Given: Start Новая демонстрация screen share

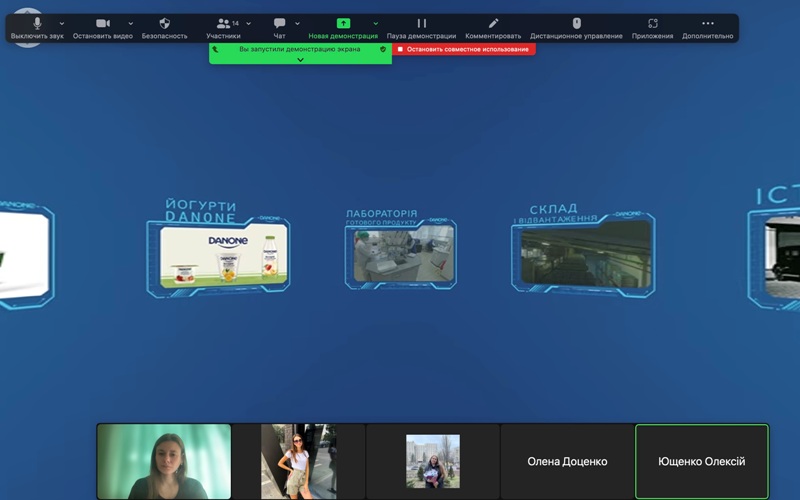Looking at the screenshot, I should tap(343, 28).
